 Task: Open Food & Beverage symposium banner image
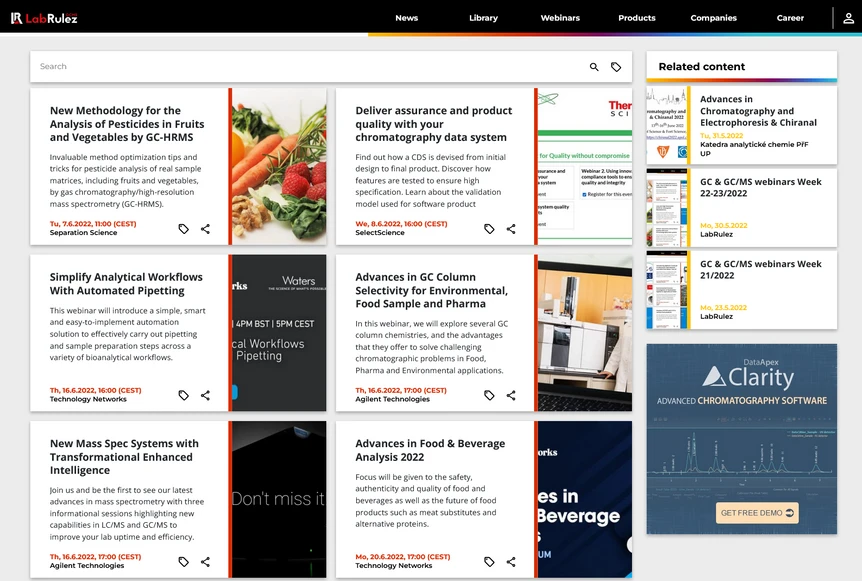584,499
